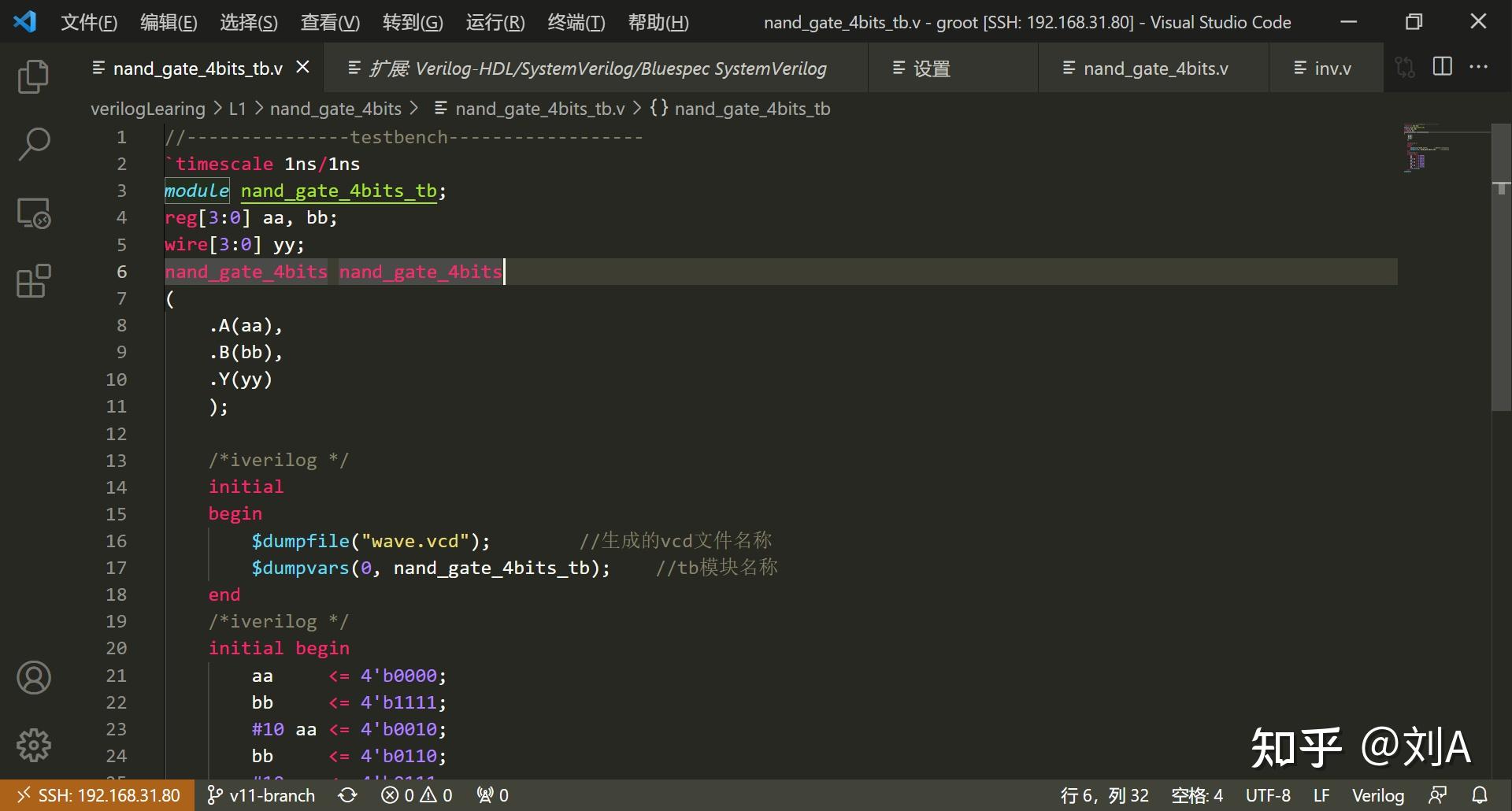Open breadcrumb dropdown for nand_gate_4bits folder
This screenshot has width=1512, height=811.
point(335,109)
